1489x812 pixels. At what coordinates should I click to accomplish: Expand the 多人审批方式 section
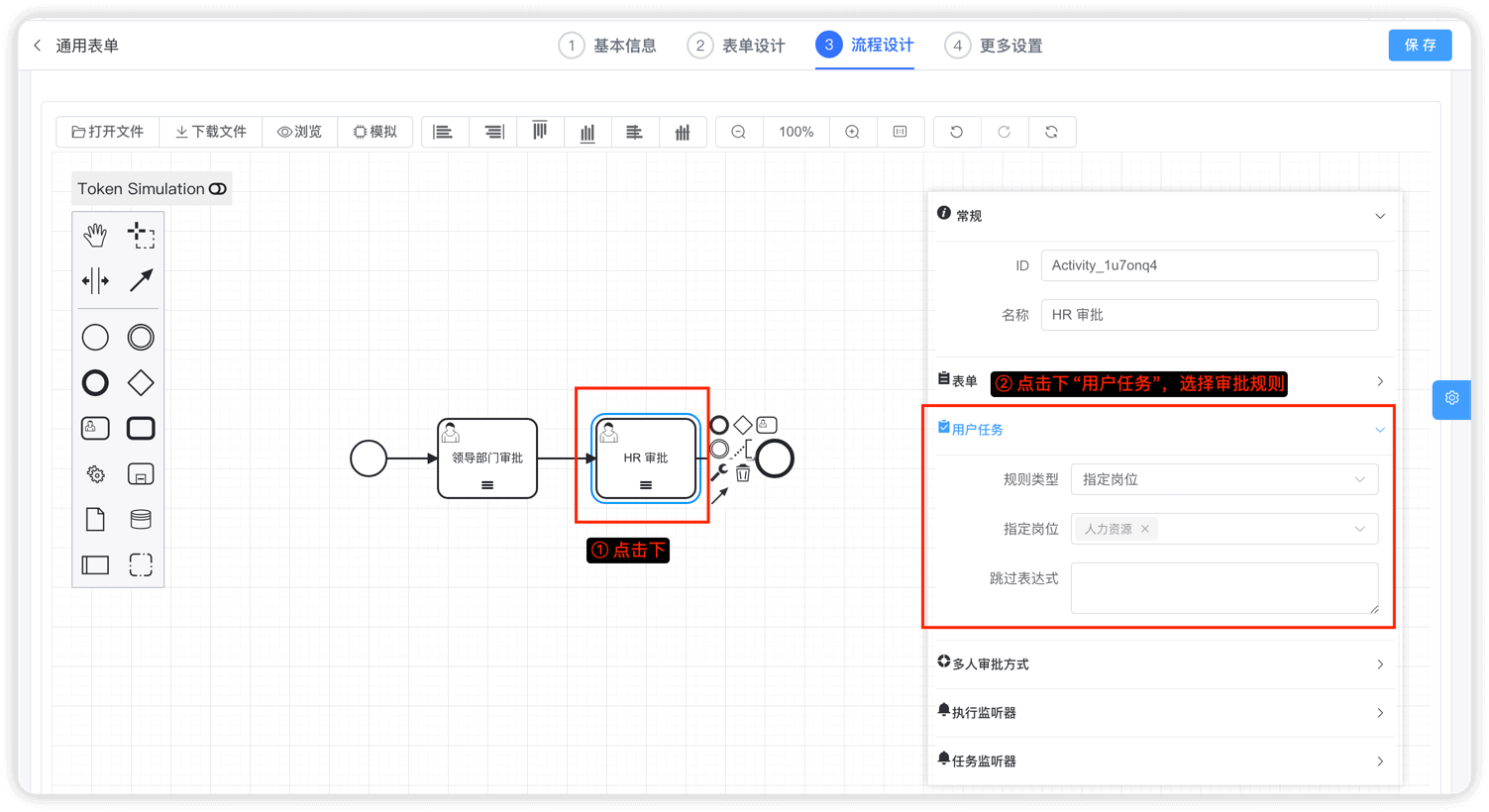[x=1164, y=664]
